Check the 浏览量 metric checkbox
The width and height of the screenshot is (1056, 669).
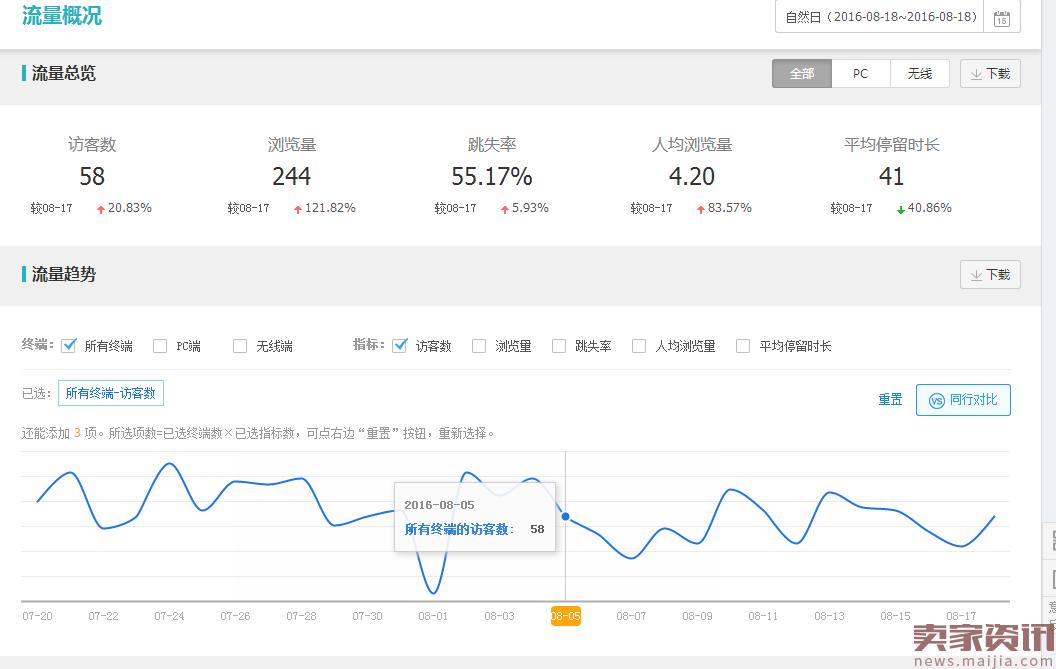click(479, 346)
